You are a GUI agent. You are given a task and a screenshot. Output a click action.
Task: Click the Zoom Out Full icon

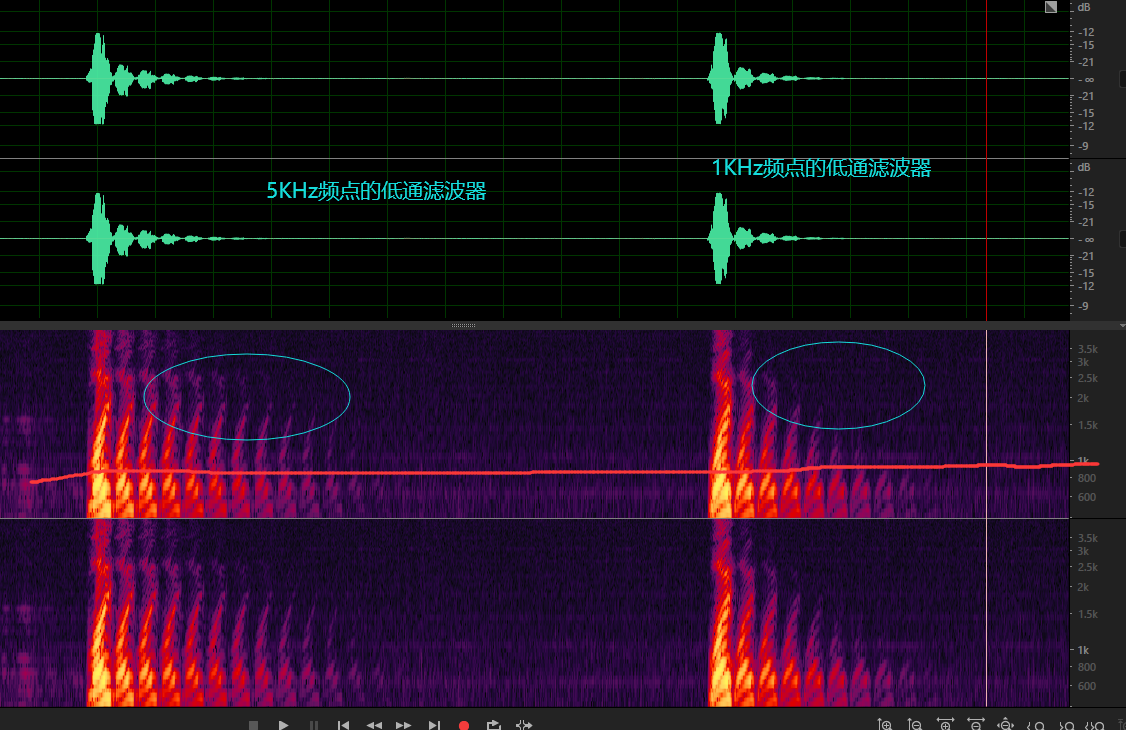click(x=1005, y=725)
